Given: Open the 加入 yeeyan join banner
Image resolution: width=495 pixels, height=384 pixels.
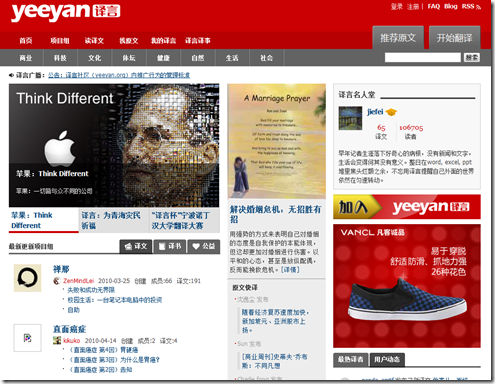Looking at the screenshot, I should (407, 207).
